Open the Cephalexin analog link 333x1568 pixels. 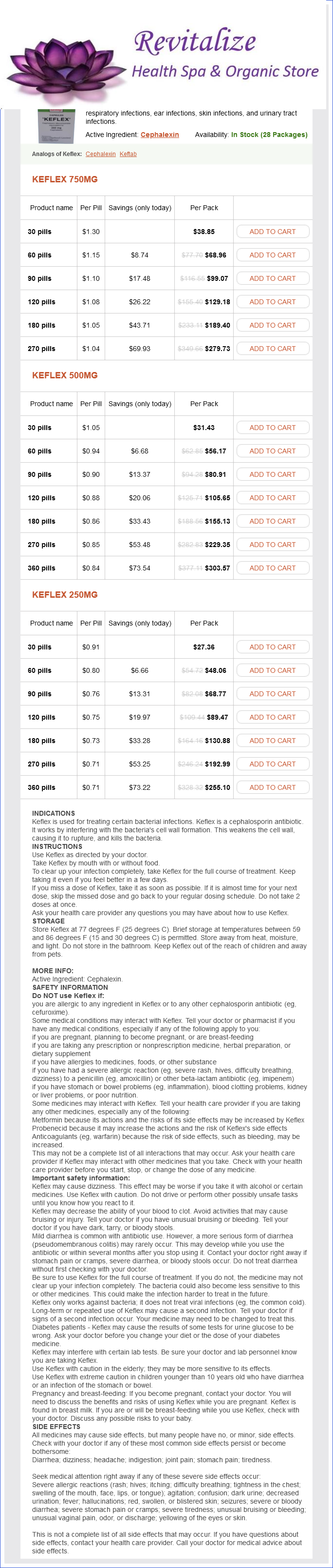(x=100, y=154)
